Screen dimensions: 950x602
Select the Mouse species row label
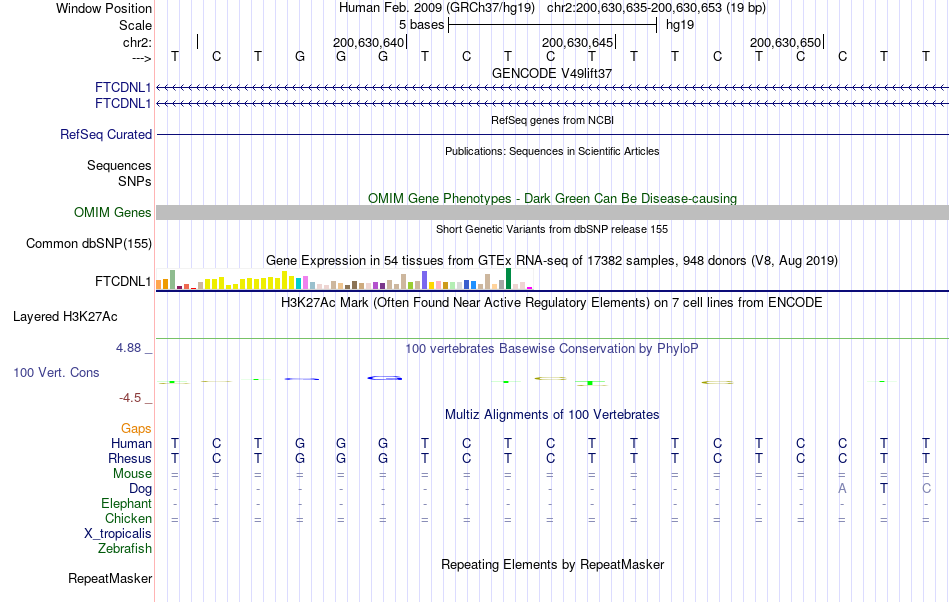click(132, 474)
